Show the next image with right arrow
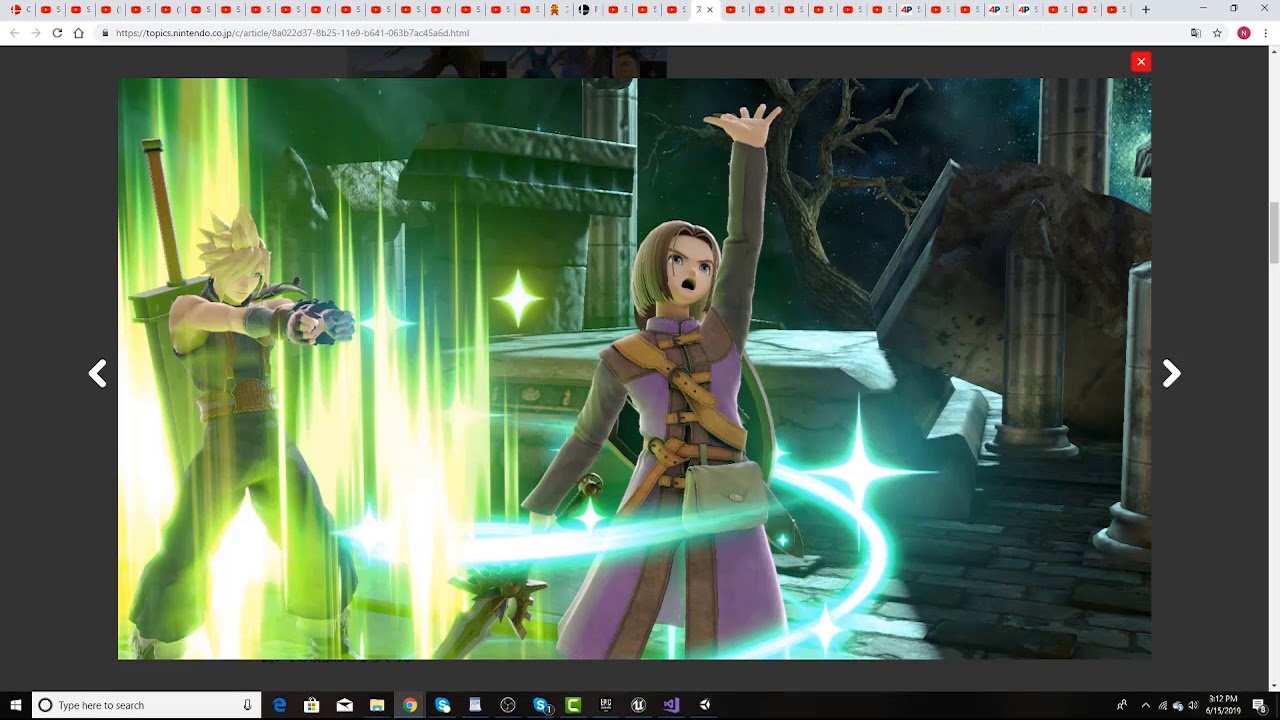This screenshot has height=720, width=1280. point(1171,374)
